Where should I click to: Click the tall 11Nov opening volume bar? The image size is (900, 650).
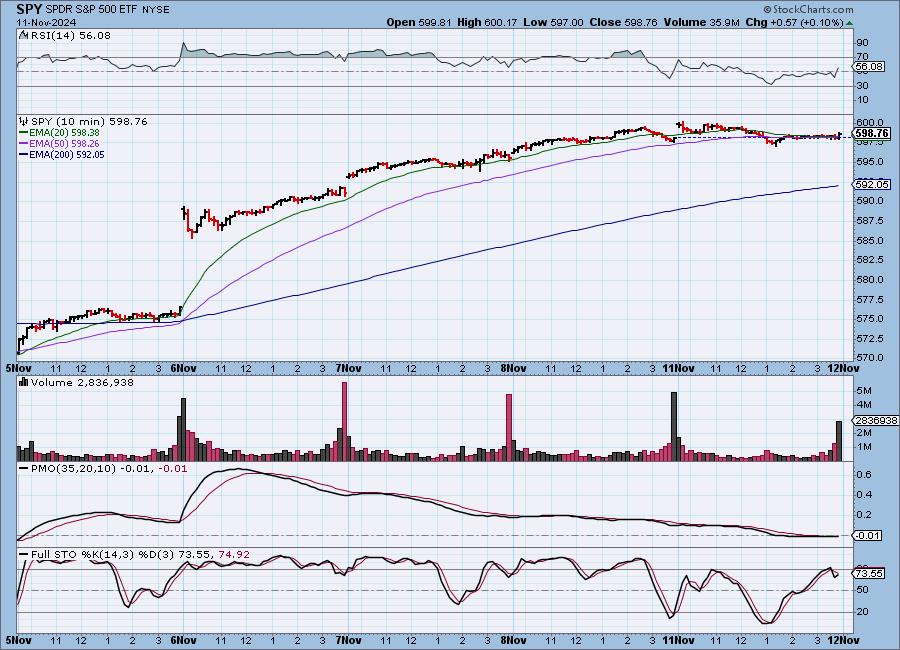(x=674, y=427)
